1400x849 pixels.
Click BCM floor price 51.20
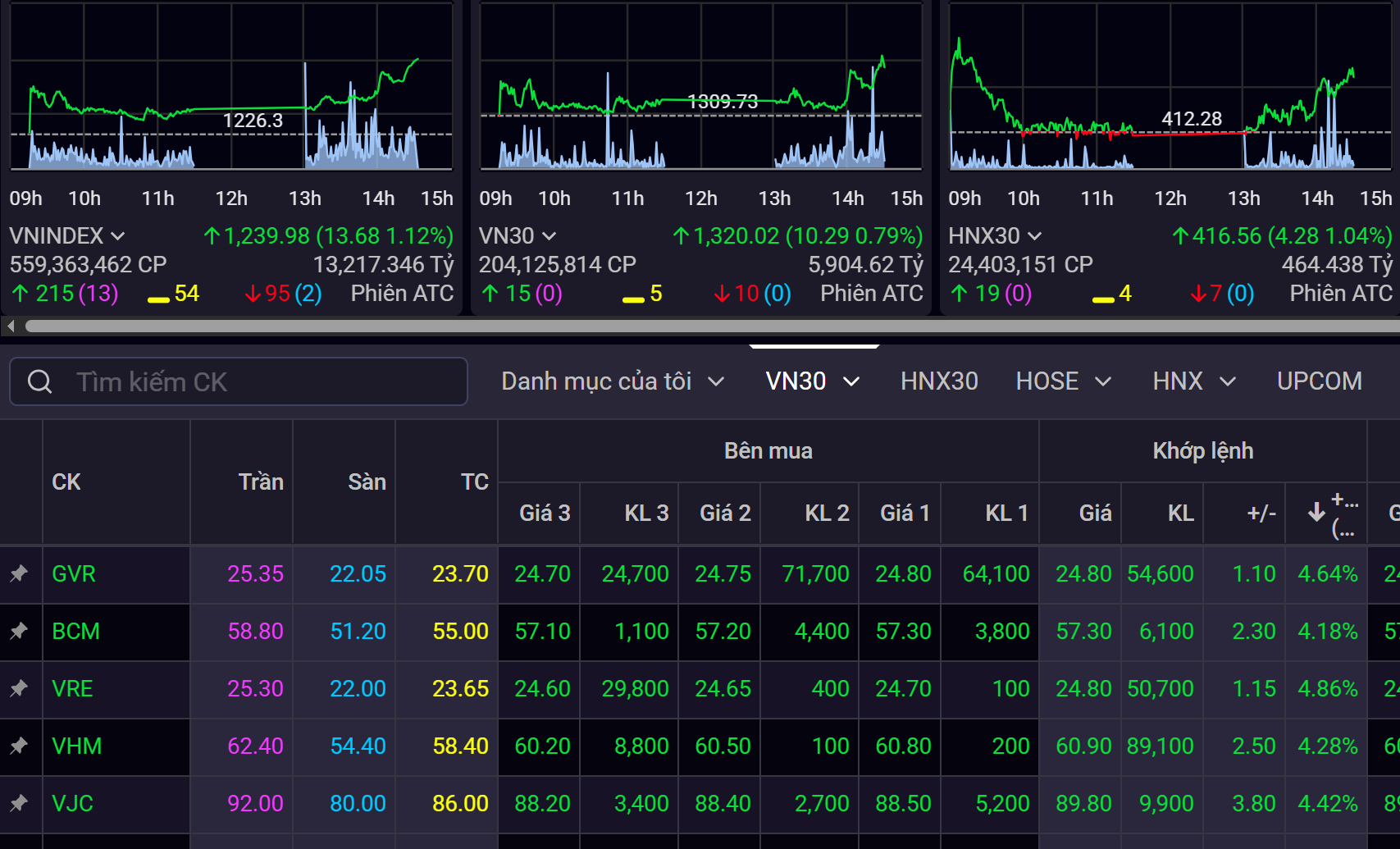pyautogui.click(x=358, y=631)
